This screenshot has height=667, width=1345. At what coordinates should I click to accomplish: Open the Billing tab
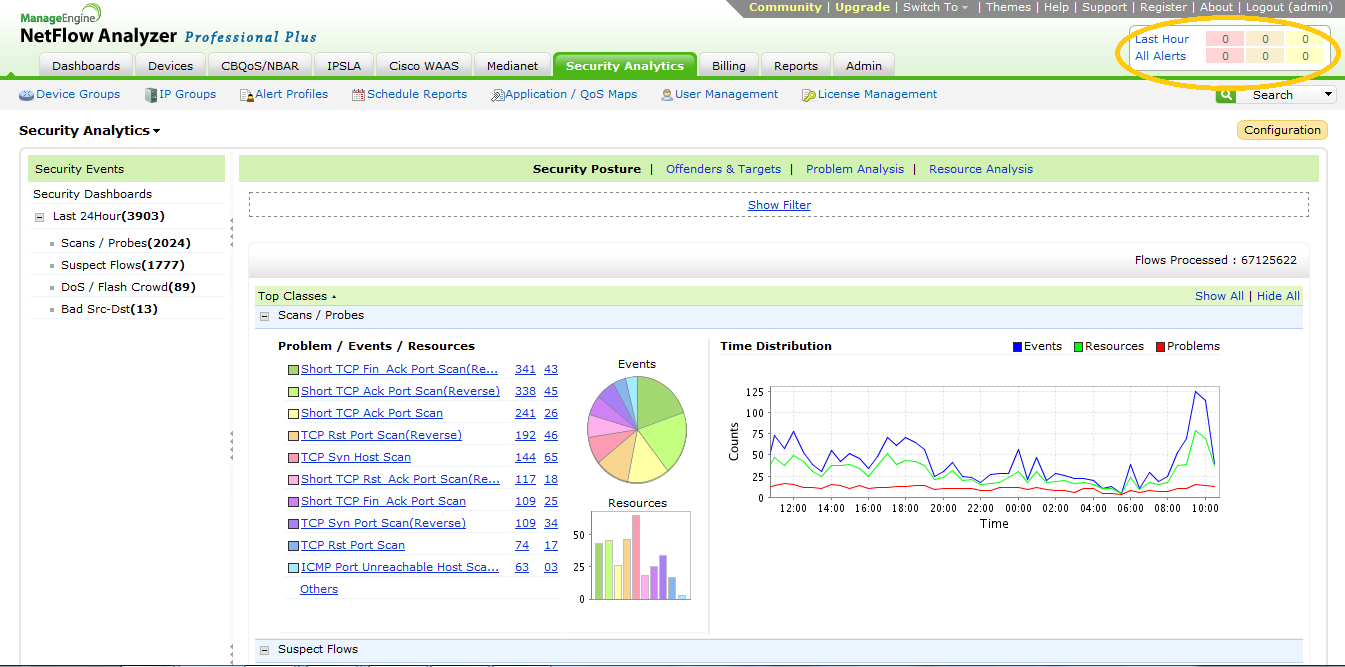tap(729, 66)
